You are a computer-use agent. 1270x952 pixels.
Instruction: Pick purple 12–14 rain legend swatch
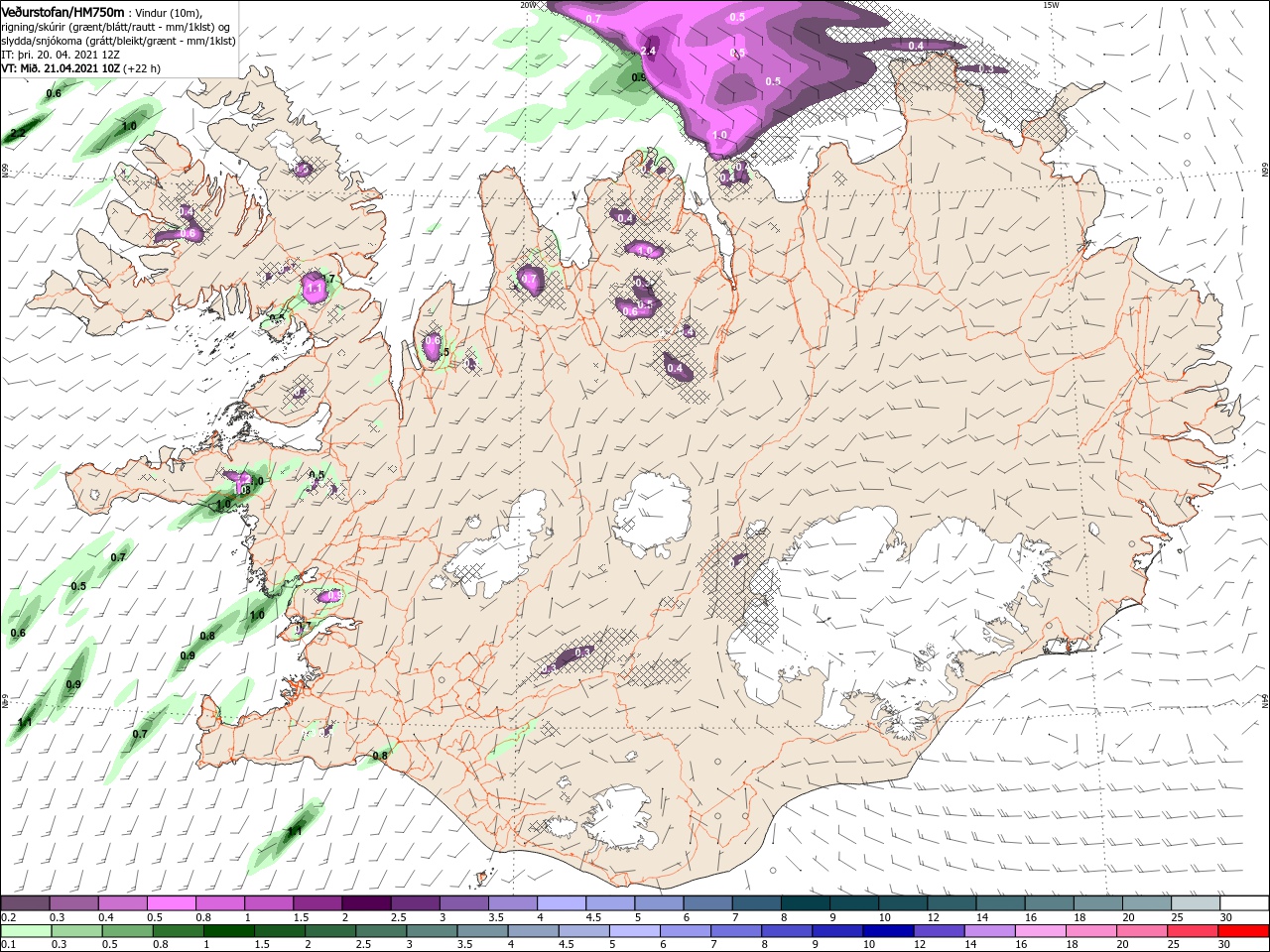tap(940, 930)
